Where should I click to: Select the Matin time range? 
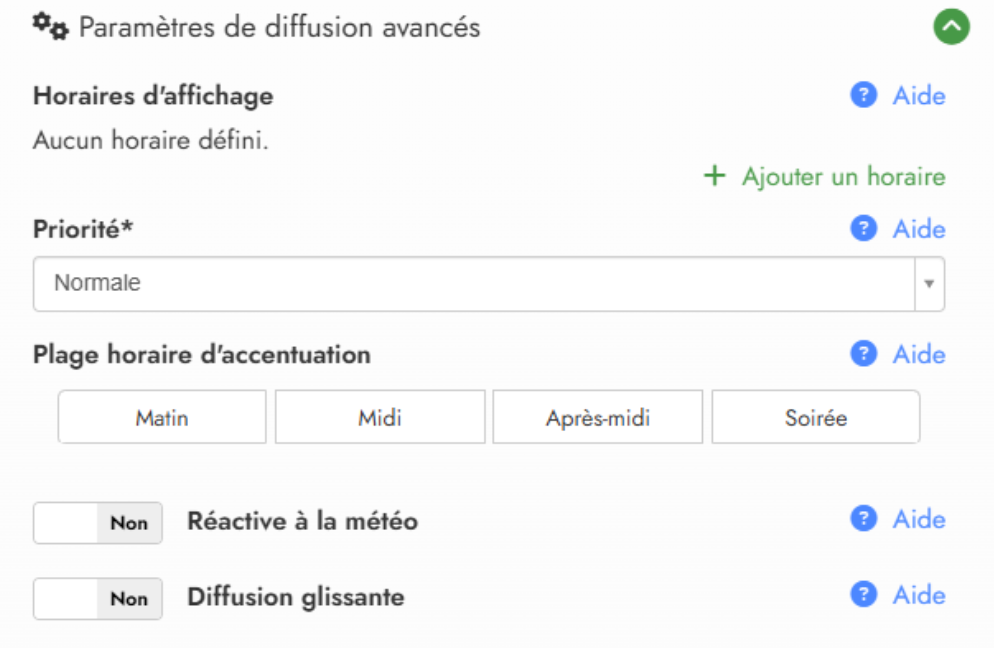point(162,417)
